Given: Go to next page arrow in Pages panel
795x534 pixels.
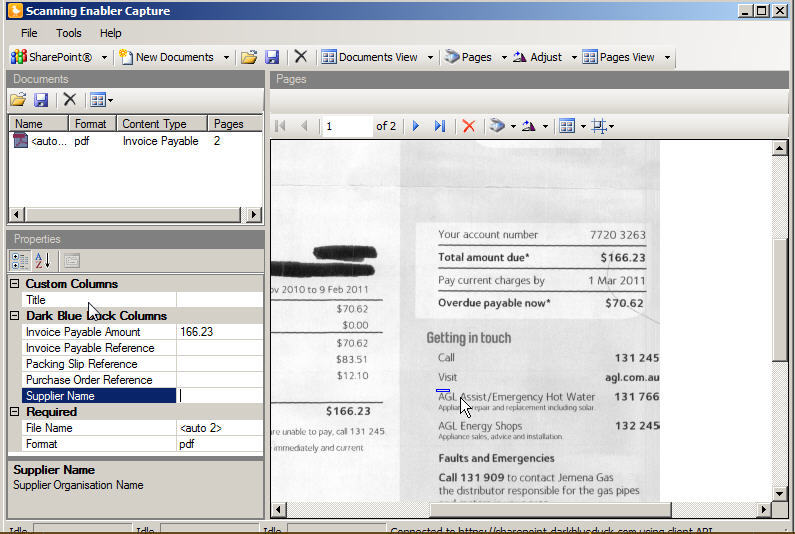Looking at the screenshot, I should coord(416,126).
